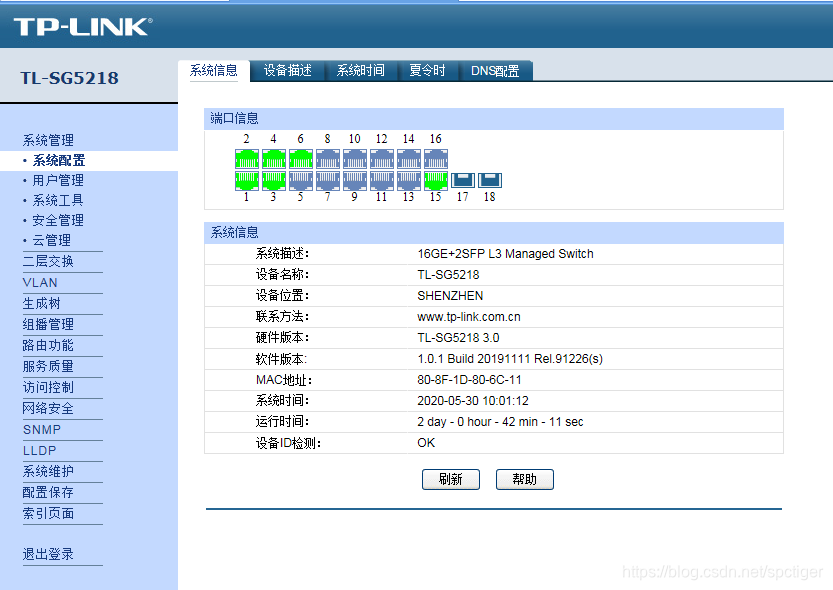Select port 9 icon in port panel
The height and width of the screenshot is (590, 833).
tap(355, 181)
